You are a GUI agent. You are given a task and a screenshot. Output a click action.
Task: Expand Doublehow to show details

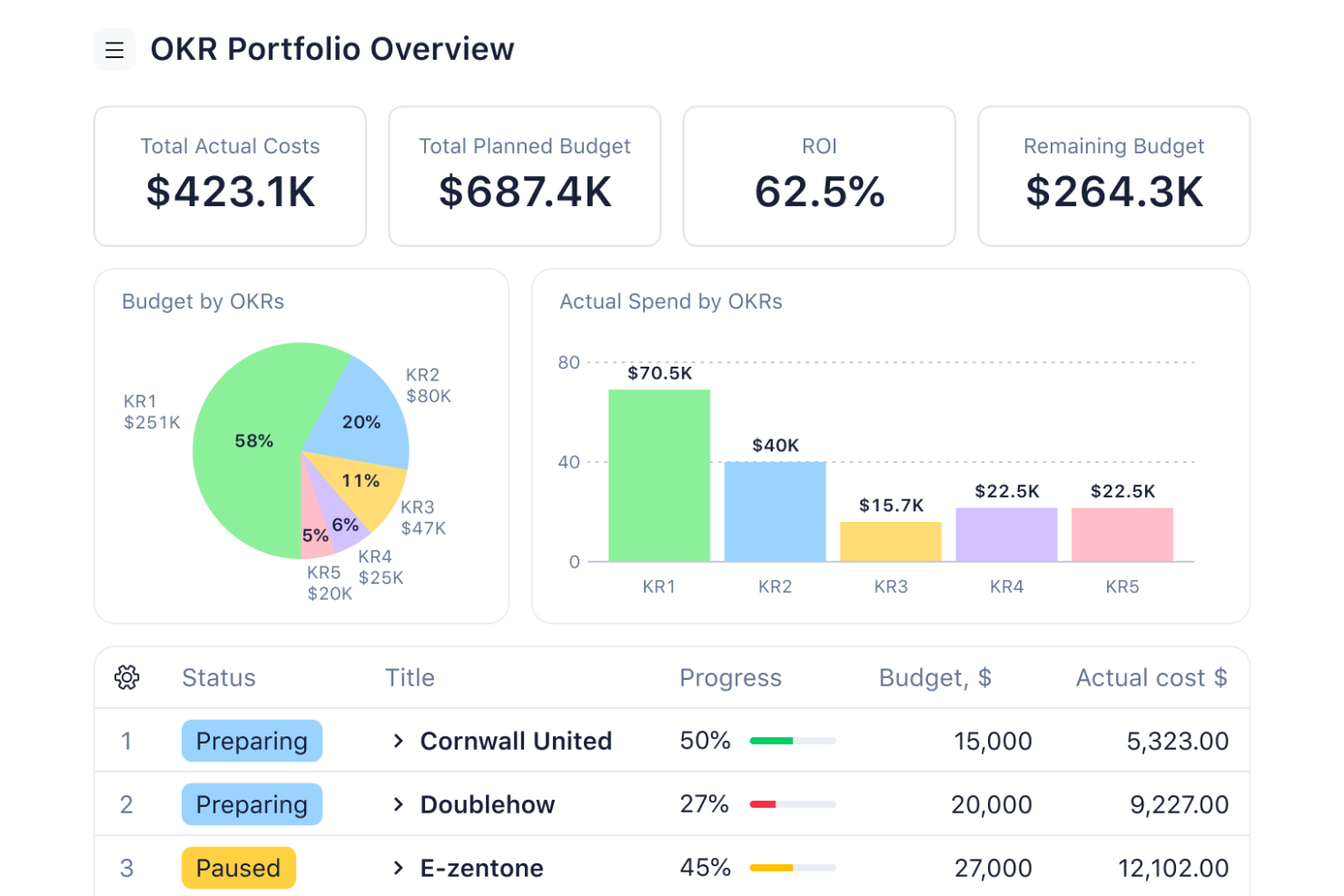[397, 804]
